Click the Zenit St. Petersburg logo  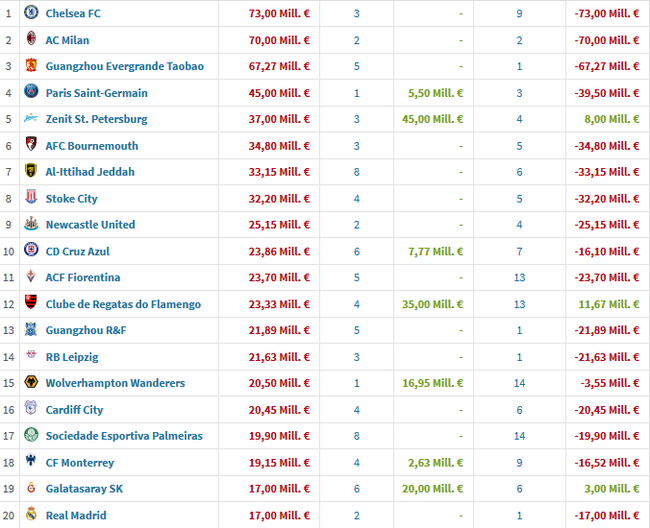click(x=31, y=118)
